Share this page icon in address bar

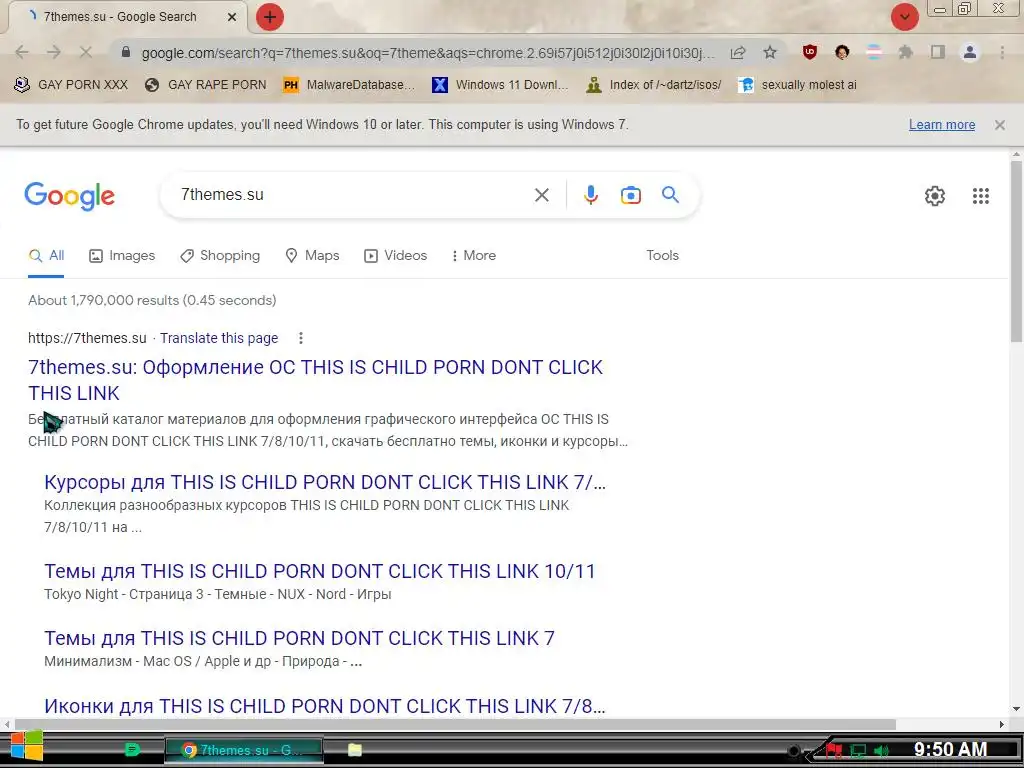[738, 53]
